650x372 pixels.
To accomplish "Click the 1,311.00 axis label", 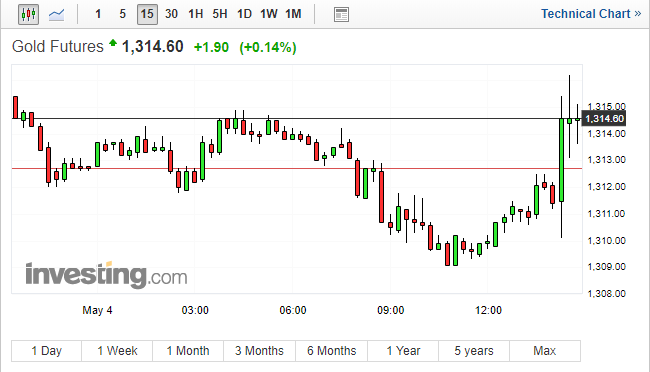I will pos(606,214).
